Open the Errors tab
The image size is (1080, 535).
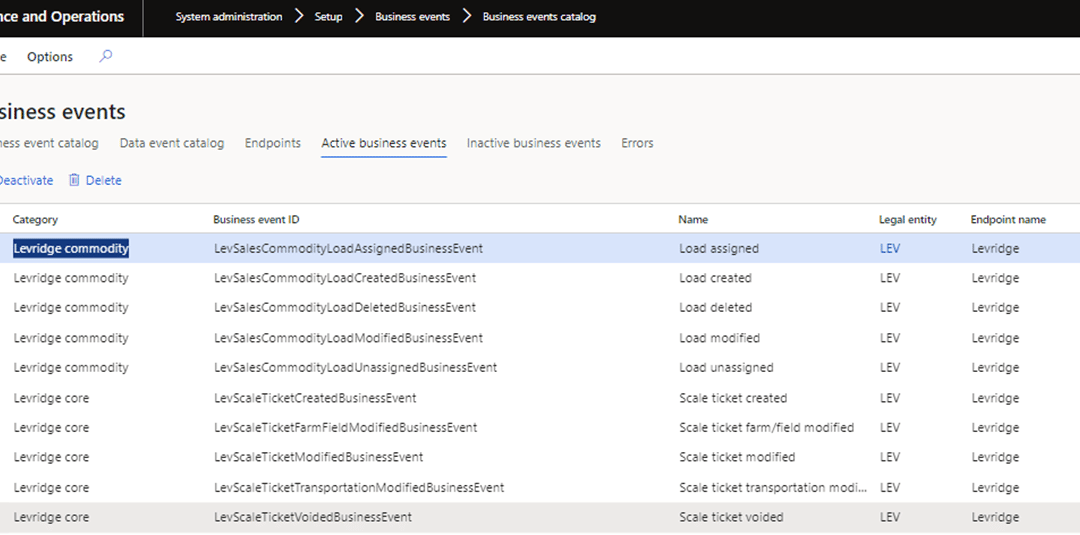(x=637, y=143)
